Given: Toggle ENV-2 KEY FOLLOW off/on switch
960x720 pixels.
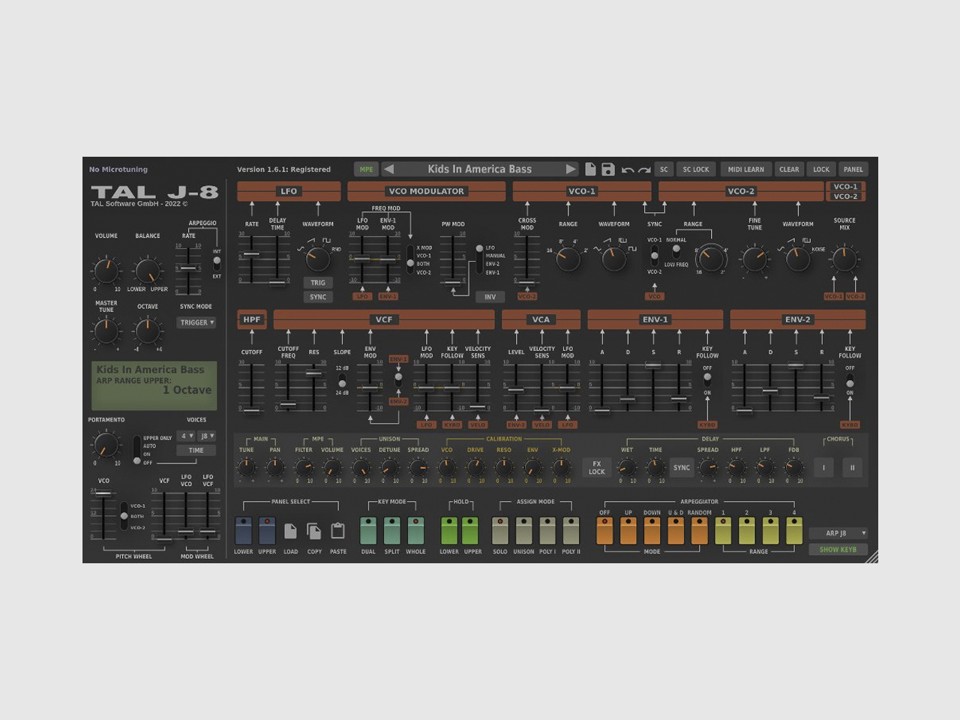Looking at the screenshot, I should coord(850,380).
